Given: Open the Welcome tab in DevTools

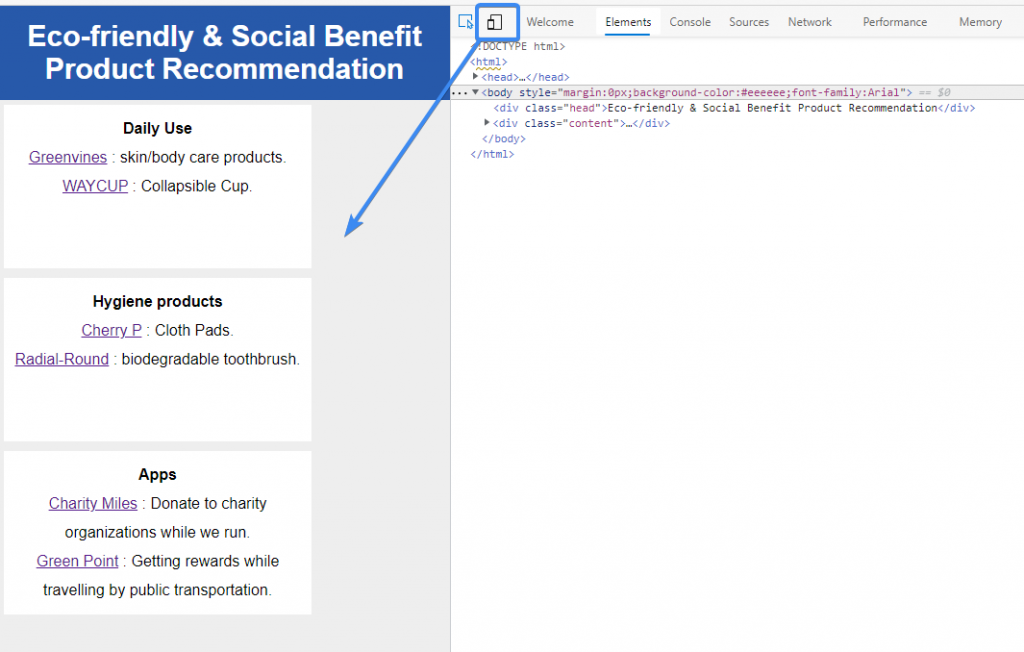Looking at the screenshot, I should tap(550, 22).
